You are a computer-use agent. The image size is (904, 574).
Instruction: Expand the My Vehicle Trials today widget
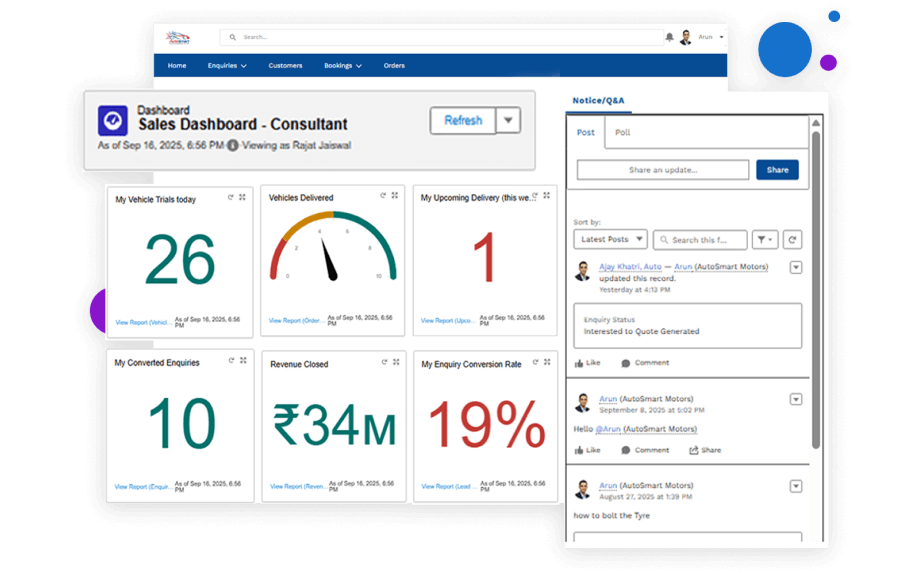pyautogui.click(x=243, y=197)
